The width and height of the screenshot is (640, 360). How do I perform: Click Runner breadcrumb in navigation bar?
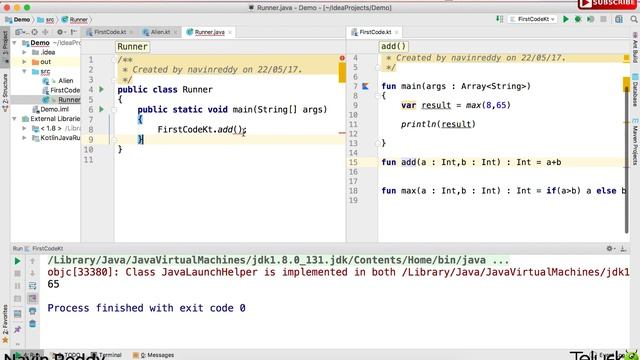(75, 20)
